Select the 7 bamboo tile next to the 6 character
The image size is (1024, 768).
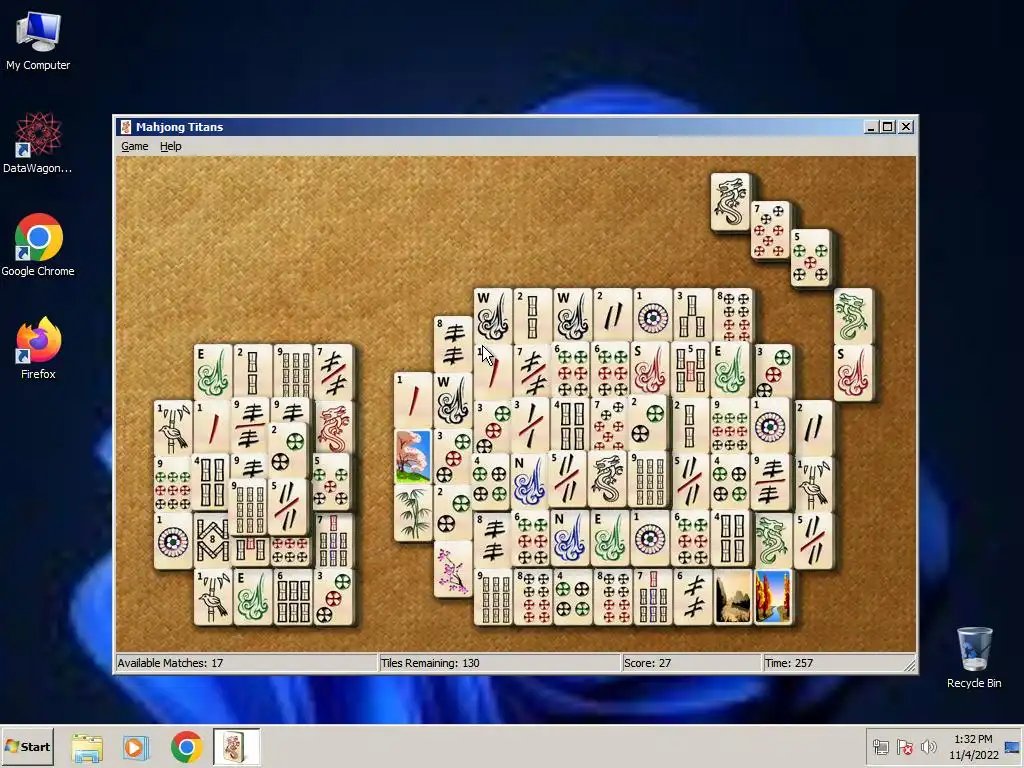652,596
